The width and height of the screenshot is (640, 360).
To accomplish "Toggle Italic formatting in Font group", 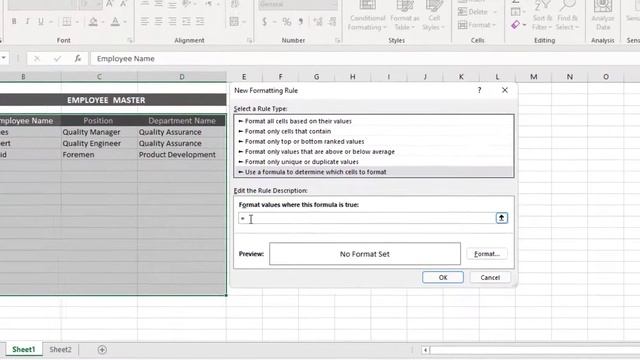I will tap(27, 21).
